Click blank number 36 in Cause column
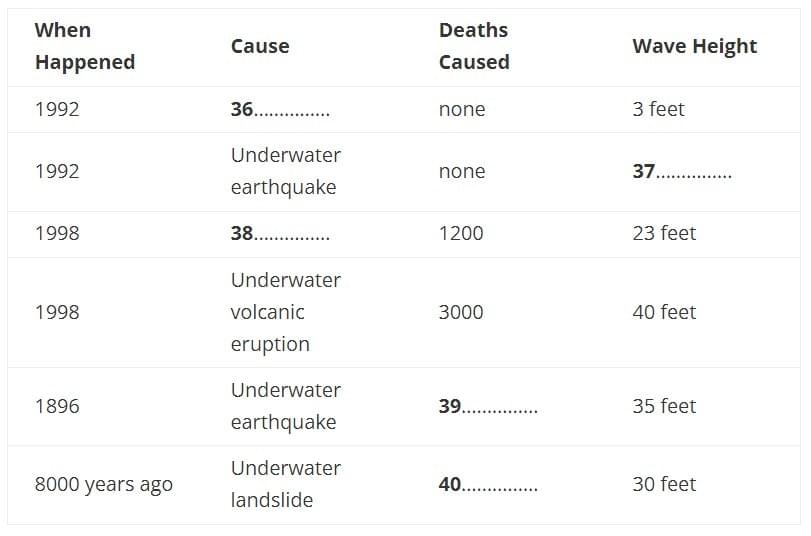 pos(280,109)
